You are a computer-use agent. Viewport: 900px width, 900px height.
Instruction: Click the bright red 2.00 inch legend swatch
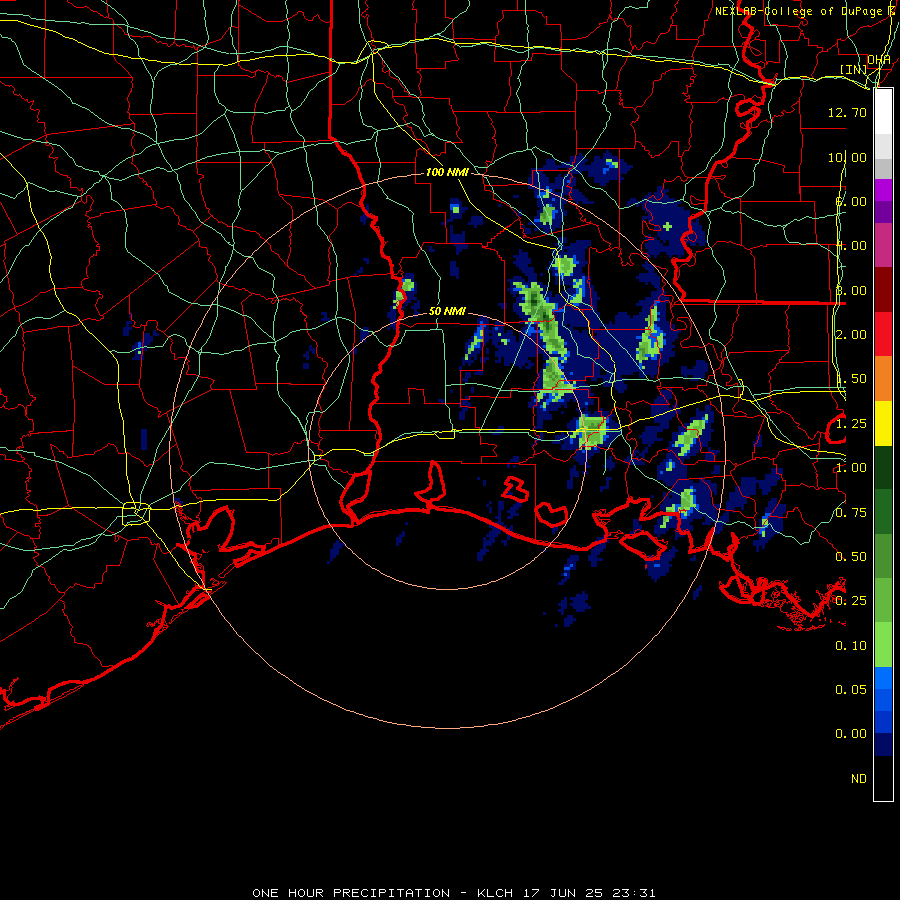pos(883,334)
